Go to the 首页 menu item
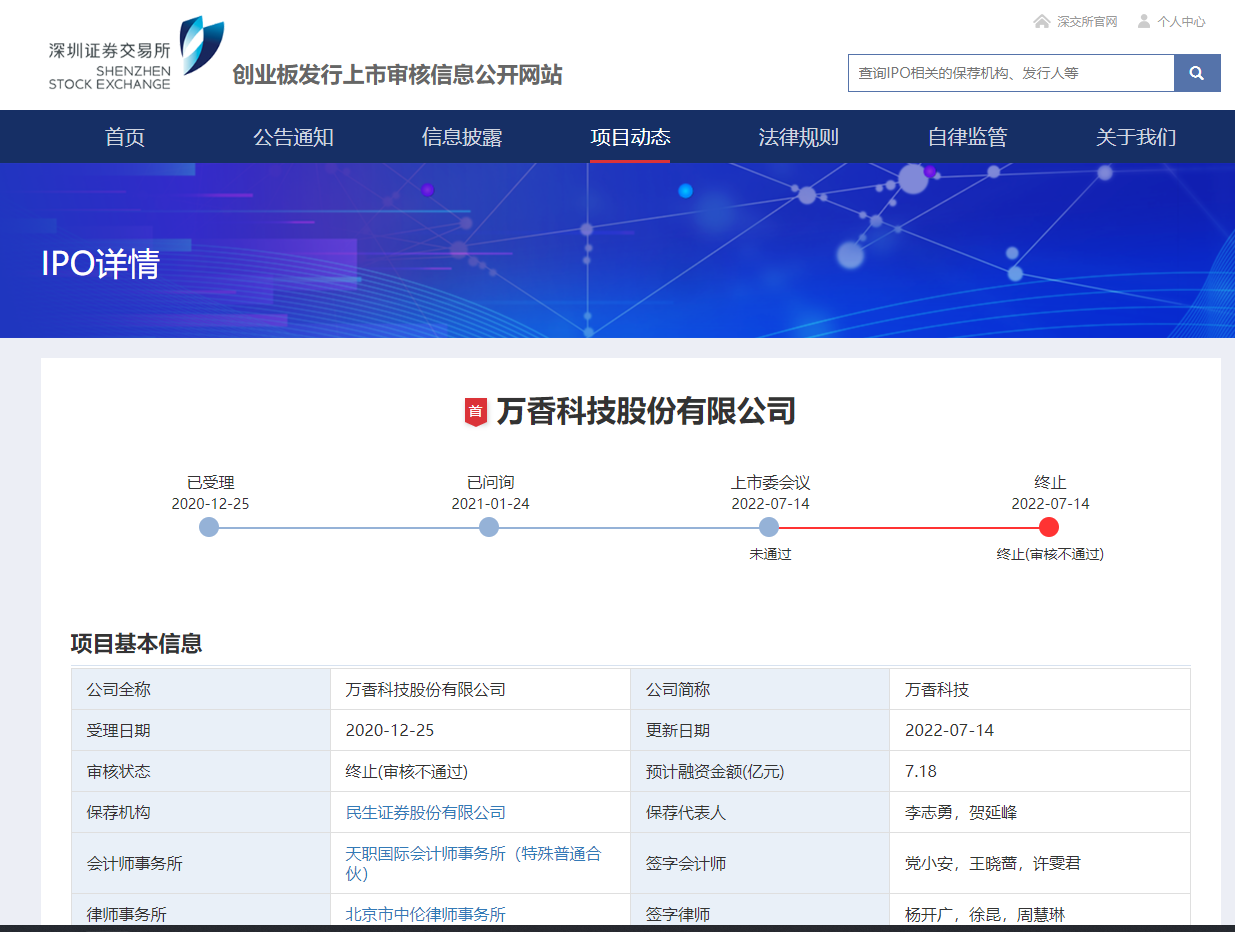Screen dimensions: 1235x932 tap(125, 137)
